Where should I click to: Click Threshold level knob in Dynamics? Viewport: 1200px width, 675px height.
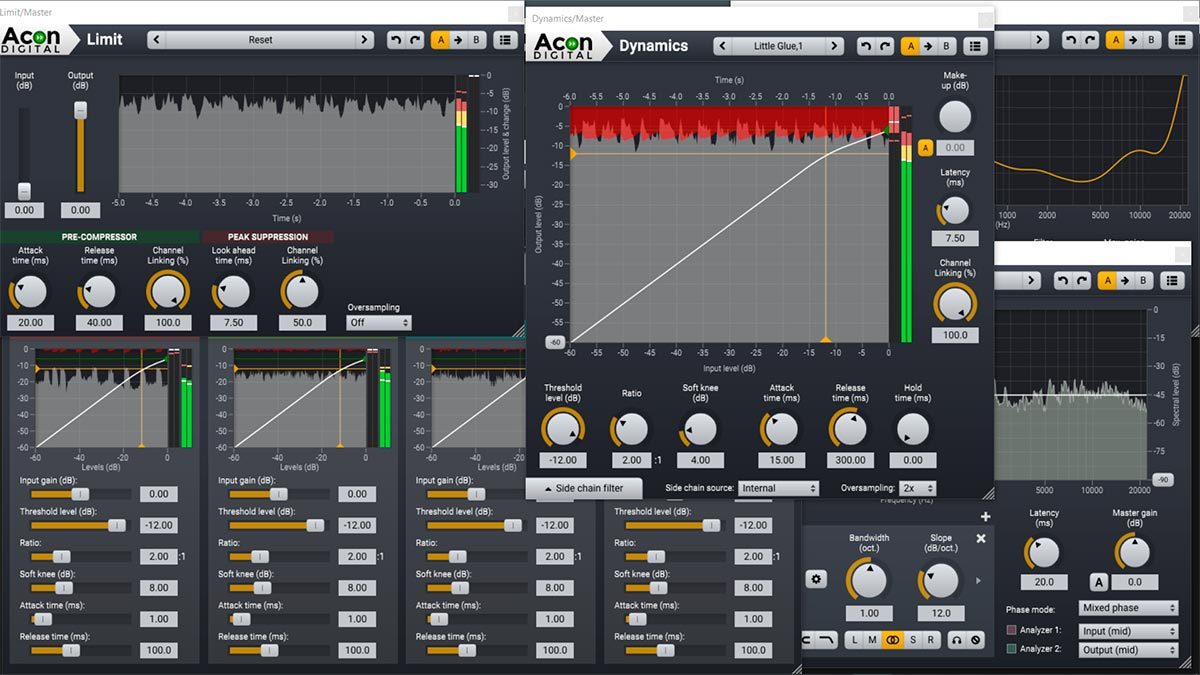562,429
